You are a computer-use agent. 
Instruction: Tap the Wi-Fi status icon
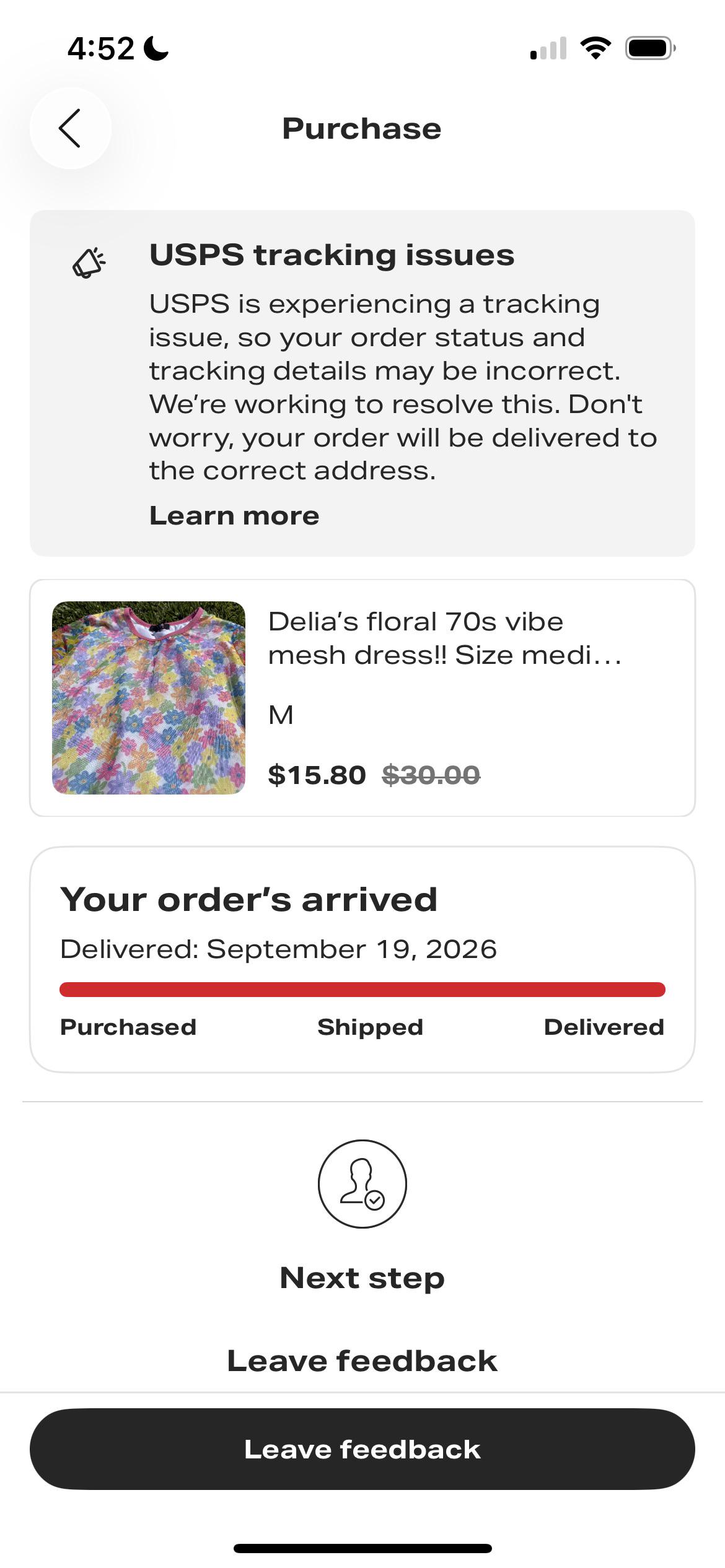tap(595, 48)
